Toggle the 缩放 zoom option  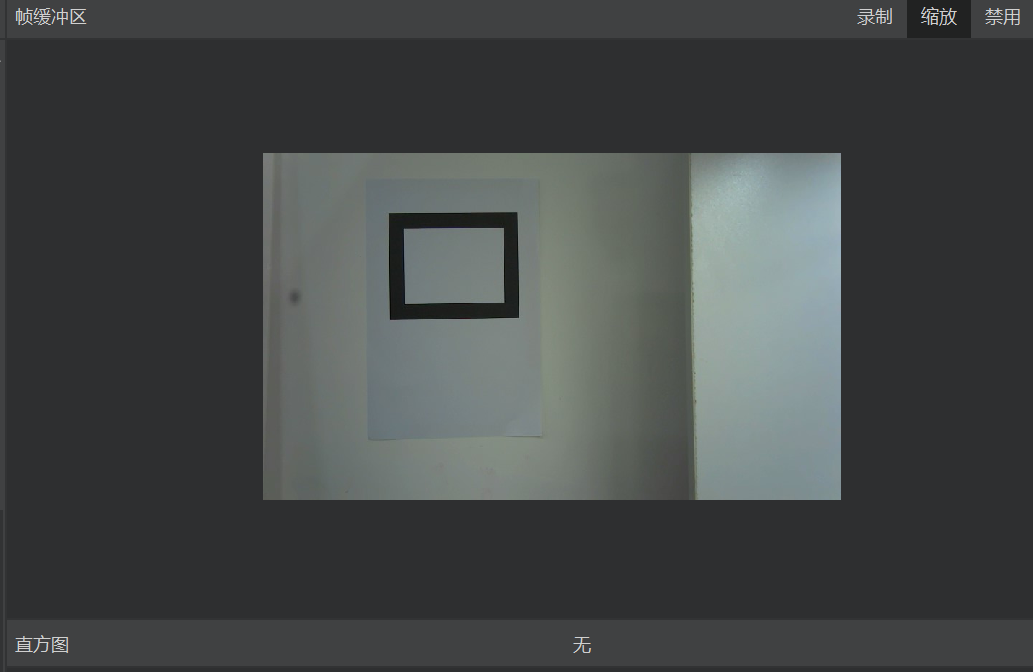pyautogui.click(x=938, y=18)
